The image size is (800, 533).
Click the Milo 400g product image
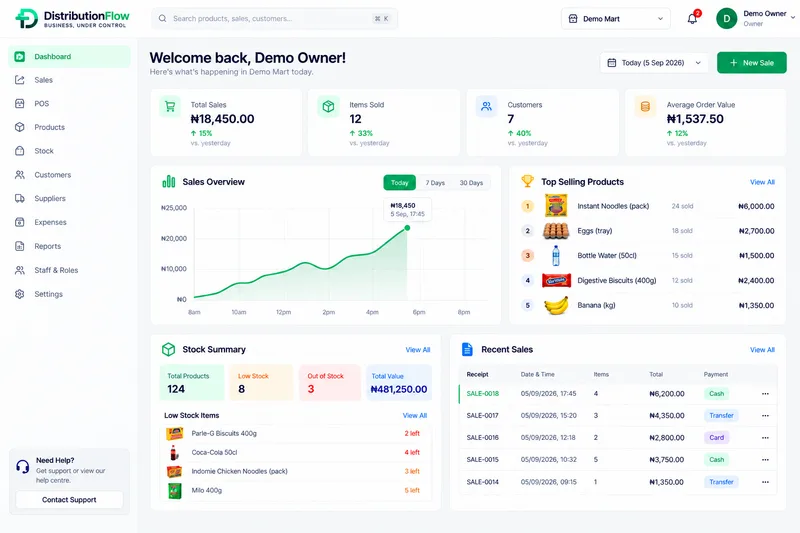[174, 491]
